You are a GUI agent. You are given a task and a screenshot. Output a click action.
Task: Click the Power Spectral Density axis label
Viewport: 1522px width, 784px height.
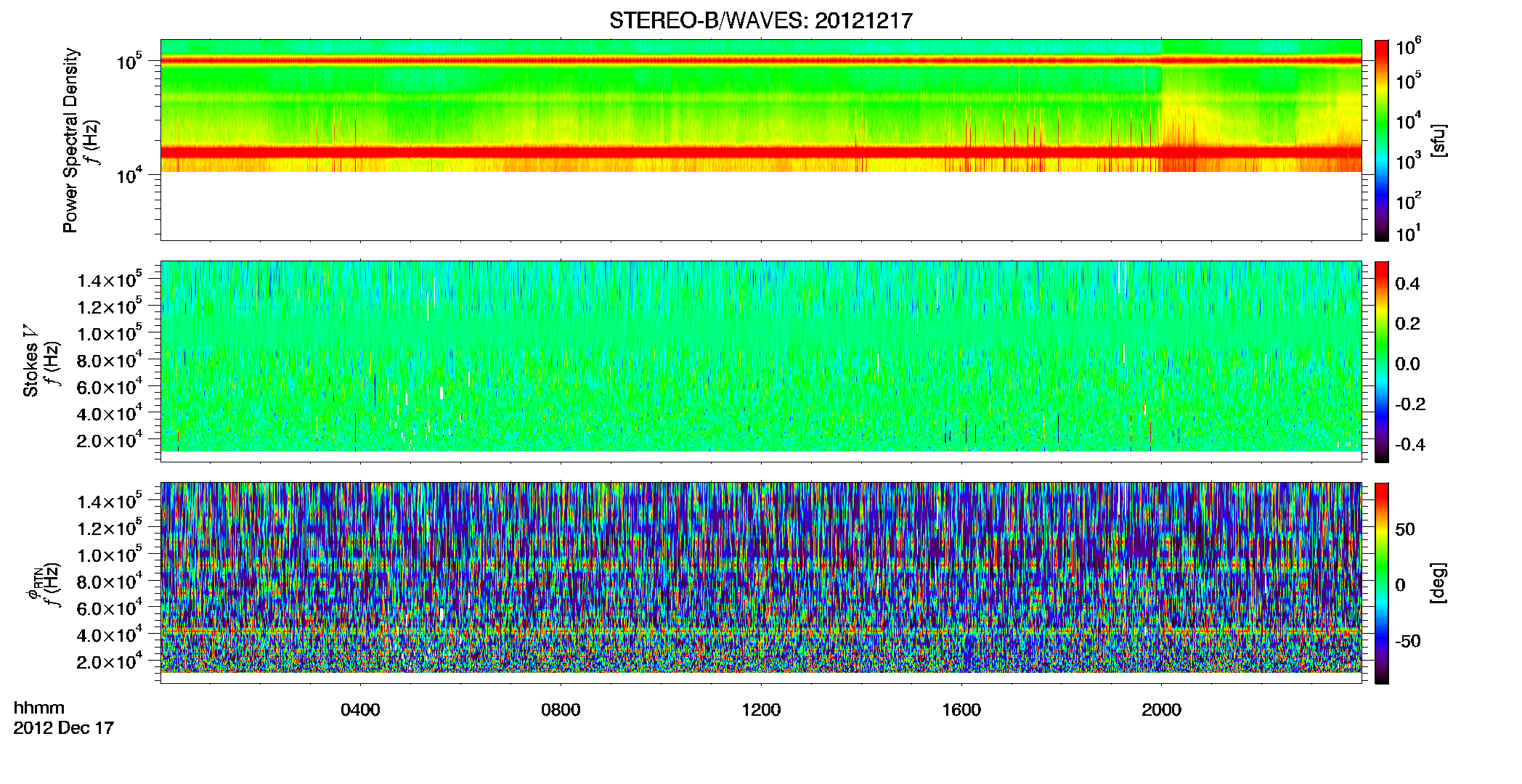pos(70,140)
